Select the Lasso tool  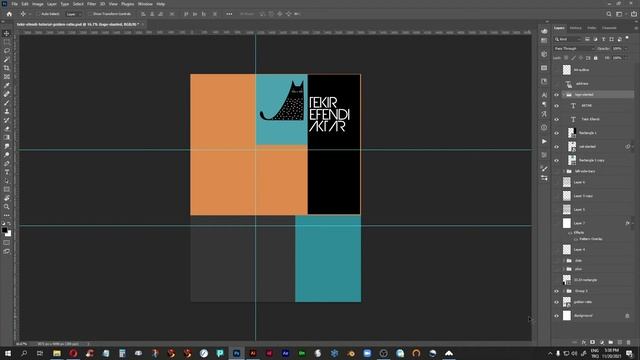coord(7,51)
